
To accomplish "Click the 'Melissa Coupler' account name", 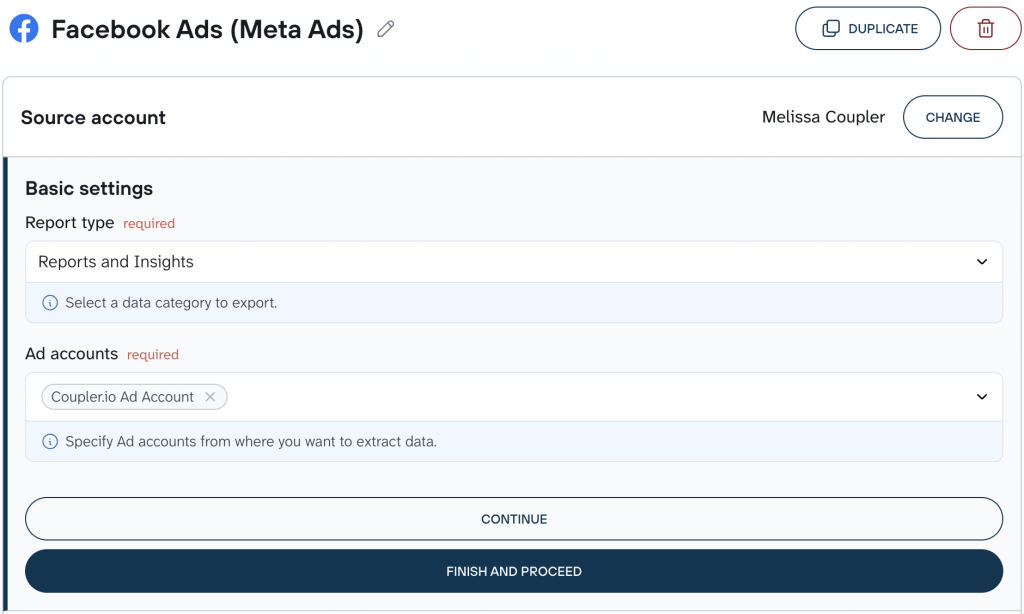I will [x=824, y=117].
